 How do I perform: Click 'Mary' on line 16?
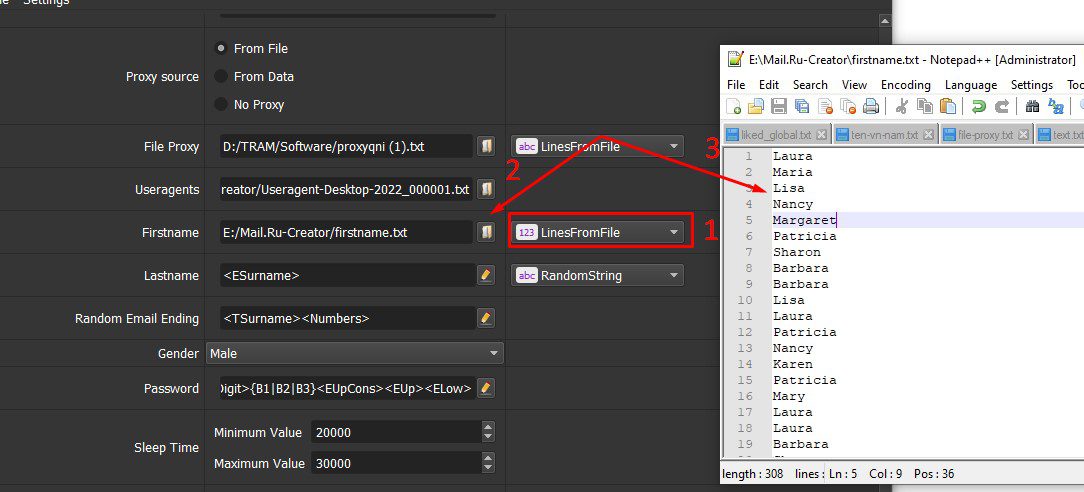click(x=789, y=397)
